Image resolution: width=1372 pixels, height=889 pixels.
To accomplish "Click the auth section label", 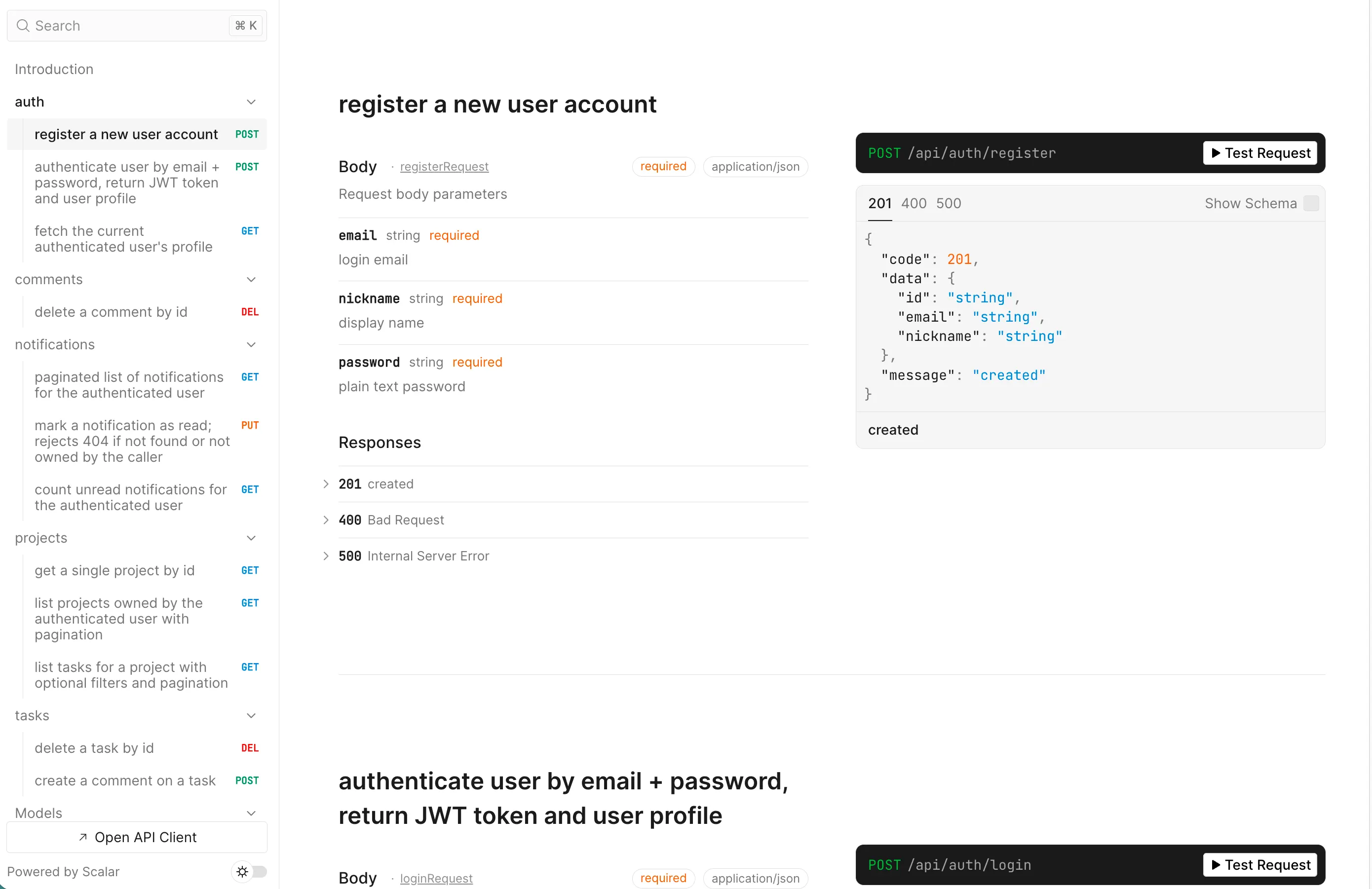I will coord(30,102).
